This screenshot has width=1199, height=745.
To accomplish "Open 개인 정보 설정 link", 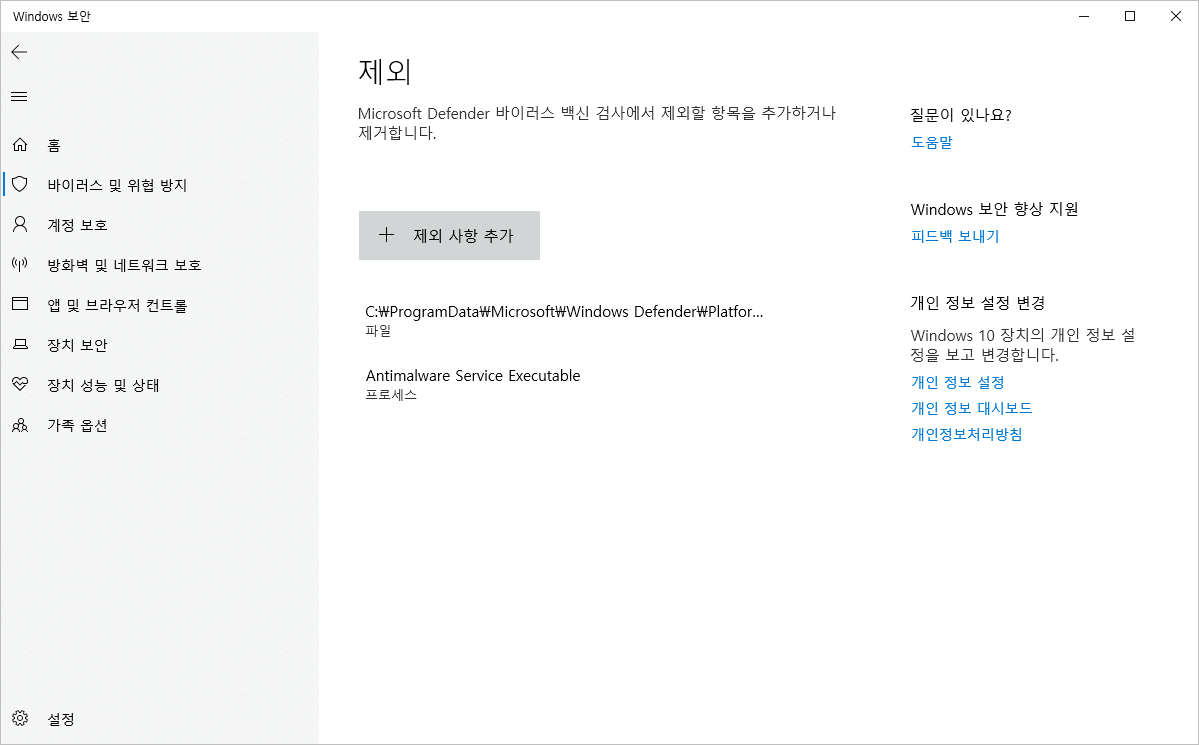I will (957, 382).
